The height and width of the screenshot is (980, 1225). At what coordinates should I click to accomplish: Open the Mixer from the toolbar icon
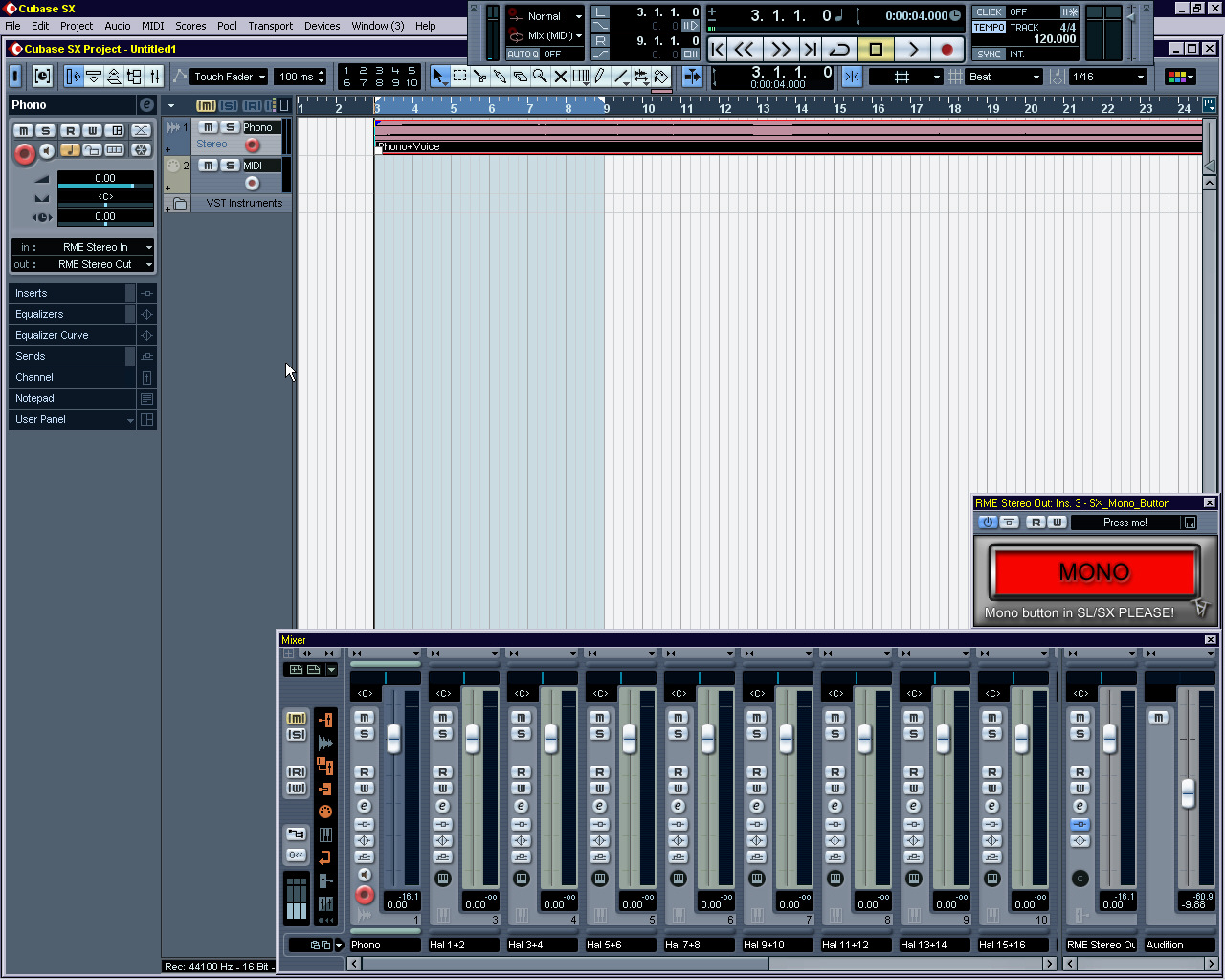(x=154, y=77)
